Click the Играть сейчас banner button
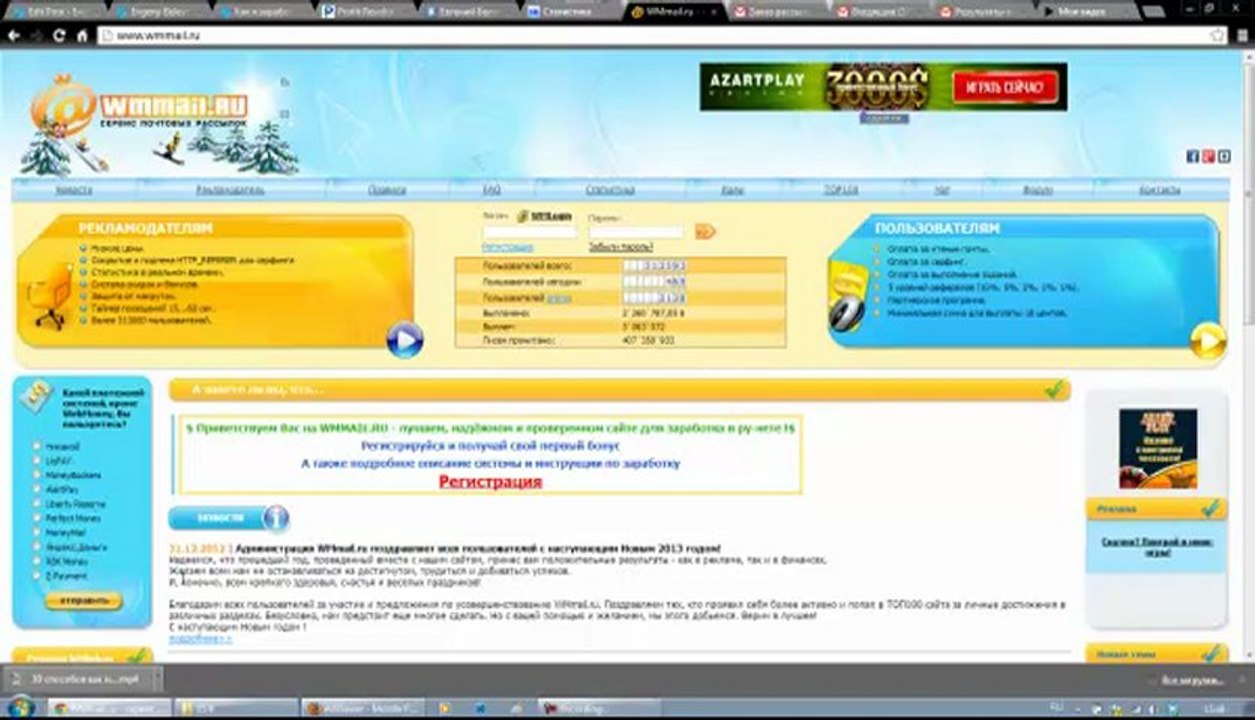This screenshot has height=720, width=1255. pos(1005,87)
